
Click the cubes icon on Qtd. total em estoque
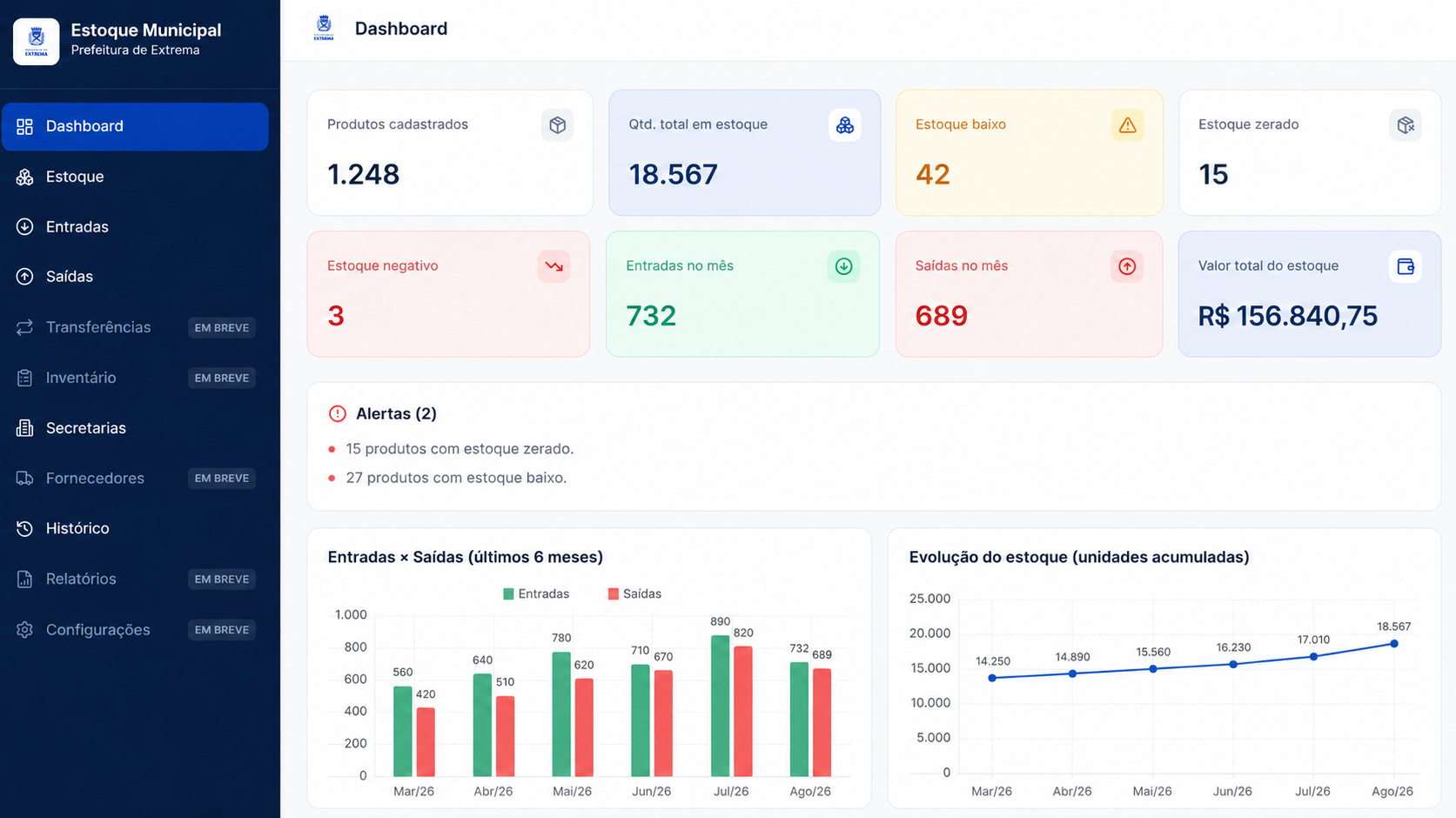tap(844, 125)
